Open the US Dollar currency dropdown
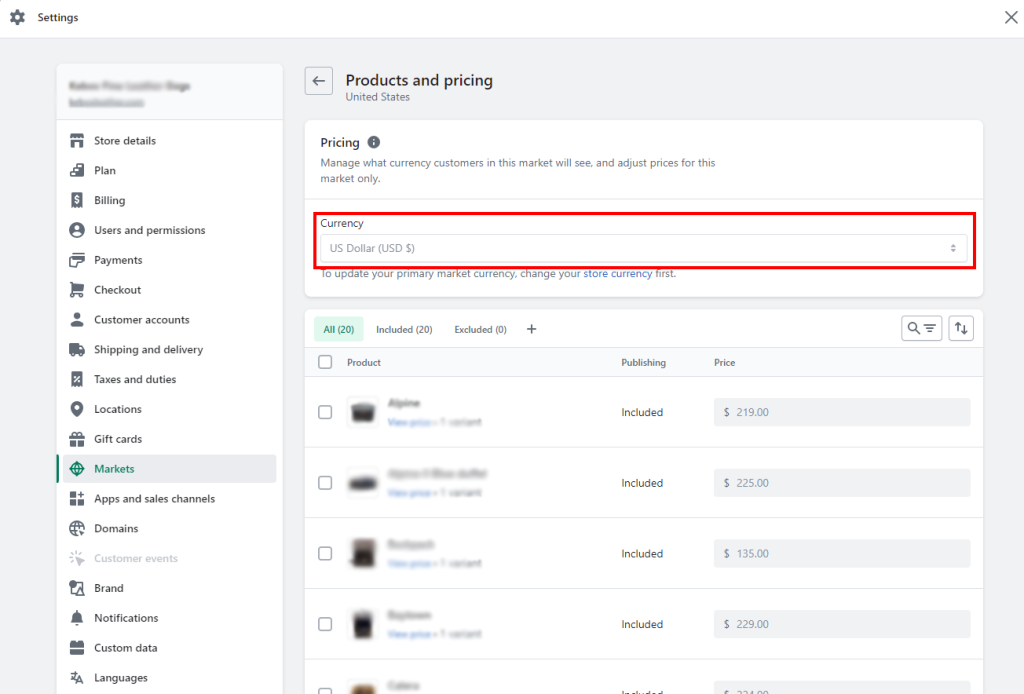 pyautogui.click(x=648, y=247)
